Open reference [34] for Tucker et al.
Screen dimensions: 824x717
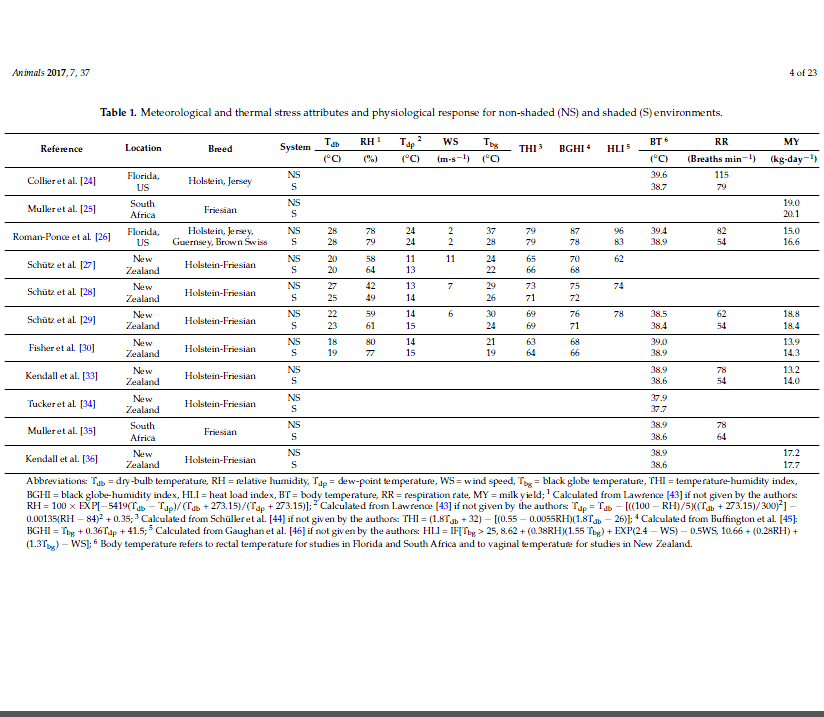(88, 404)
